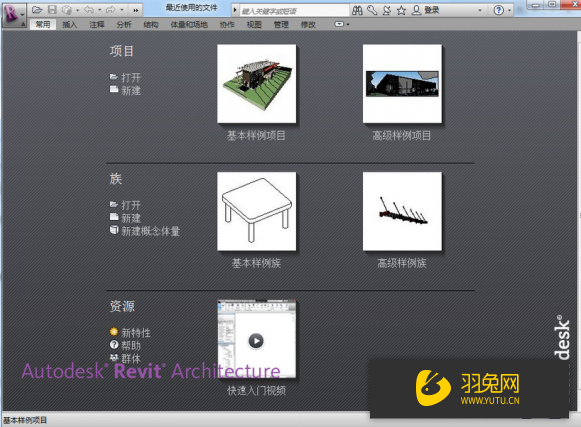The image size is (581, 427).
Task: Expand the 3D view icon dropdown arrow
Action: tap(77, 10)
